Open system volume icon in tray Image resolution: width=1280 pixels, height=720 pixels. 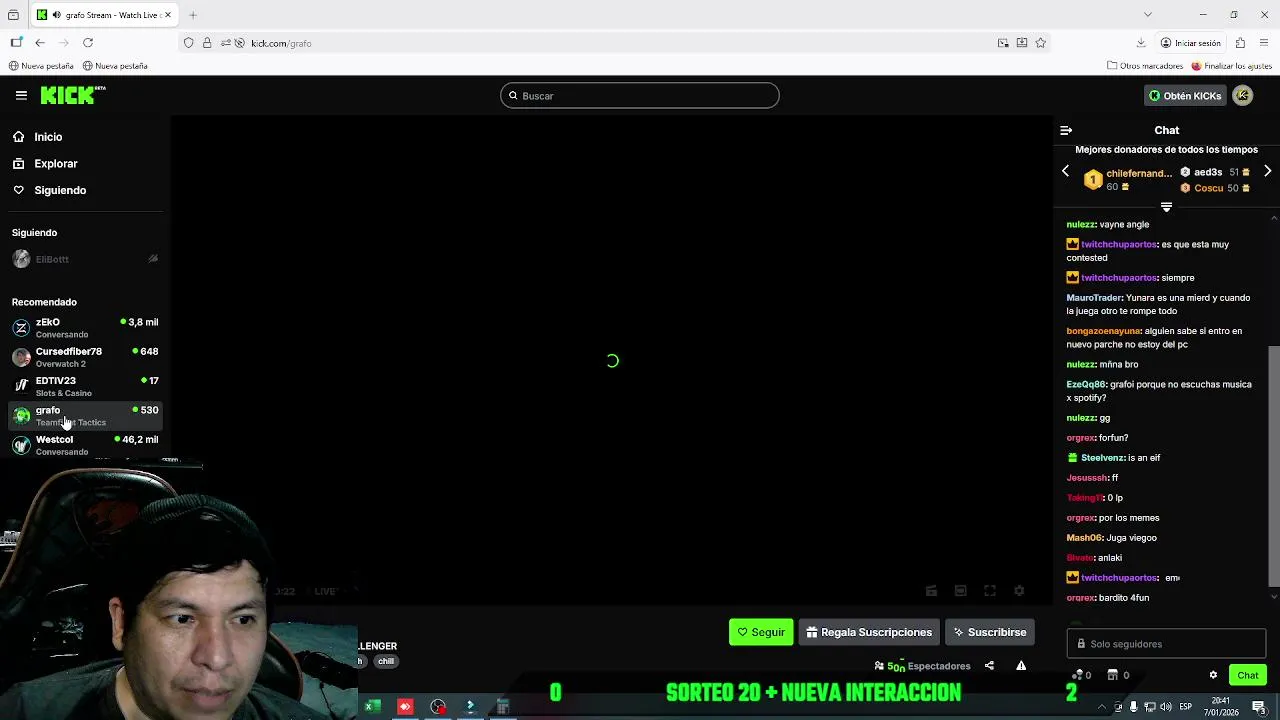pyautogui.click(x=1165, y=707)
